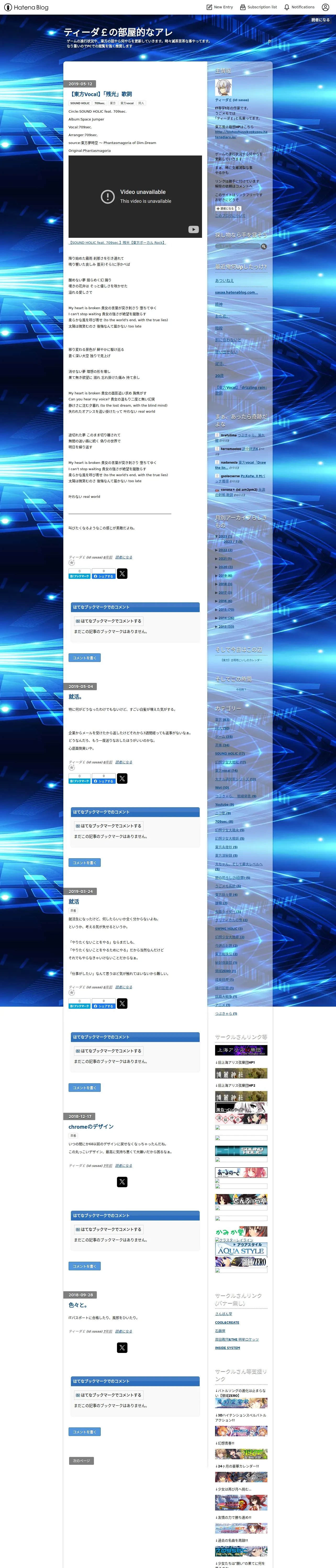This screenshot has width=336, height=1568.
Task: Expand the 2022 archive year
Action: [216, 550]
